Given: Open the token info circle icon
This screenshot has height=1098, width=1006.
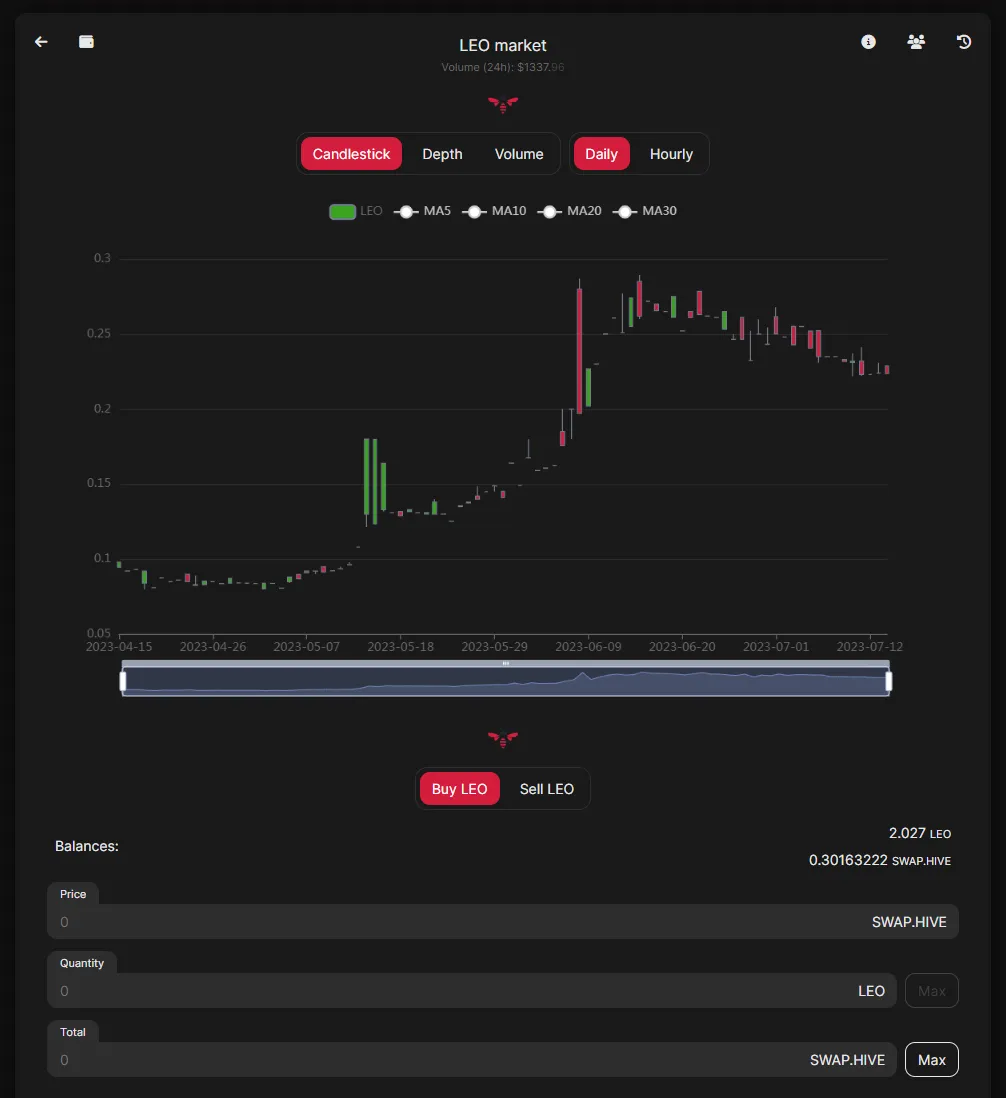Looking at the screenshot, I should [x=868, y=42].
